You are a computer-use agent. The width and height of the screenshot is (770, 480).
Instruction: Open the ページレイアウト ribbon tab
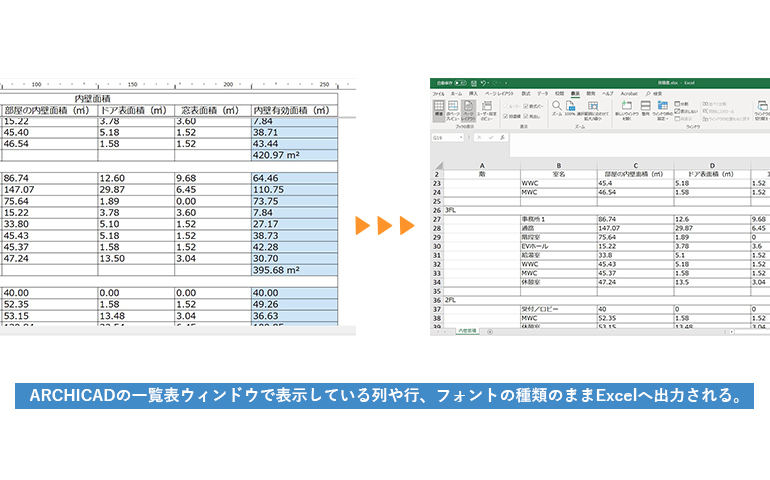pyautogui.click(x=499, y=94)
